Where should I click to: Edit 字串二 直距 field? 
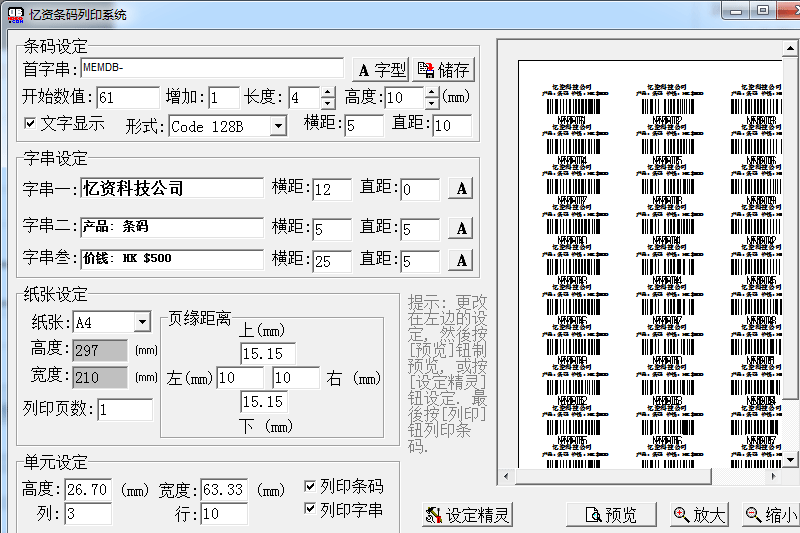pyautogui.click(x=420, y=230)
